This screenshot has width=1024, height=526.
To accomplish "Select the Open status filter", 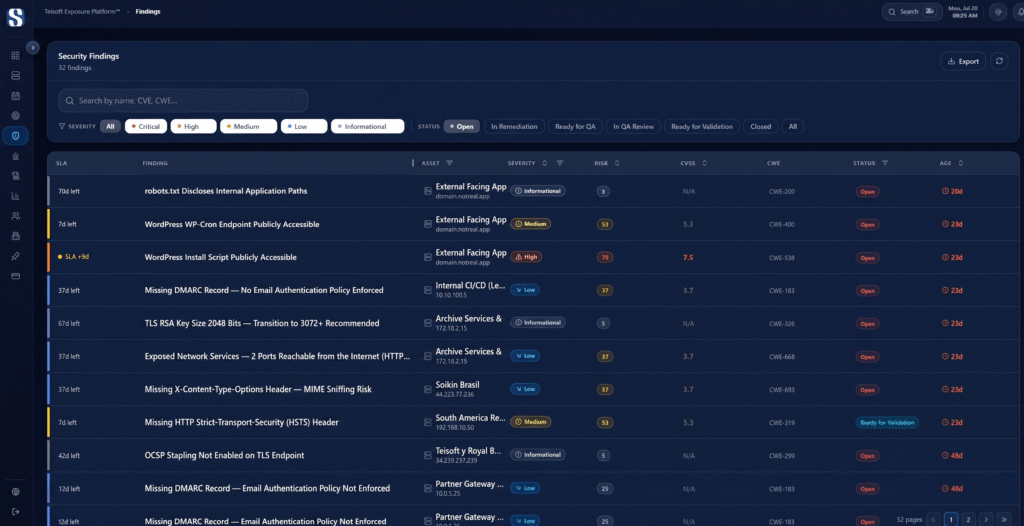I will [x=462, y=127].
